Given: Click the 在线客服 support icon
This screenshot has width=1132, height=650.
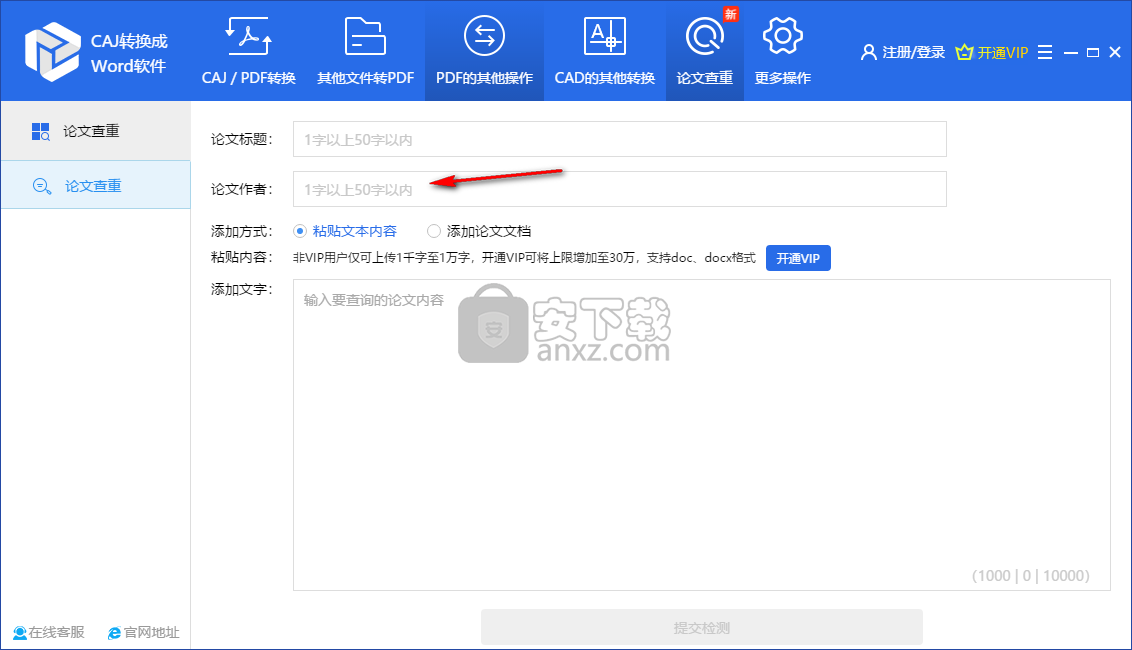Looking at the screenshot, I should point(19,633).
